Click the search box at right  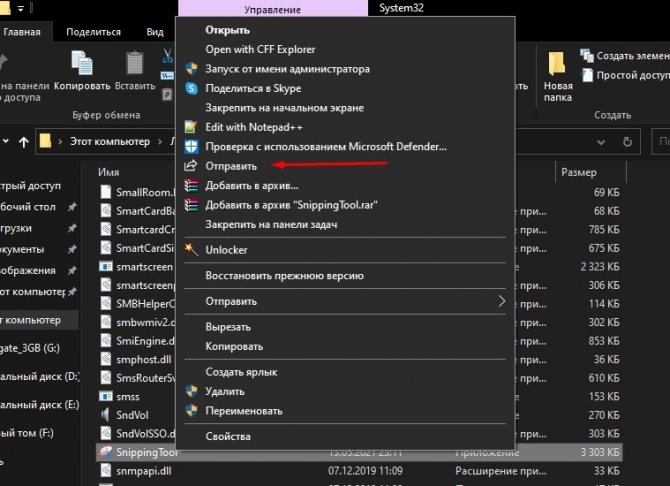(x=660, y=141)
